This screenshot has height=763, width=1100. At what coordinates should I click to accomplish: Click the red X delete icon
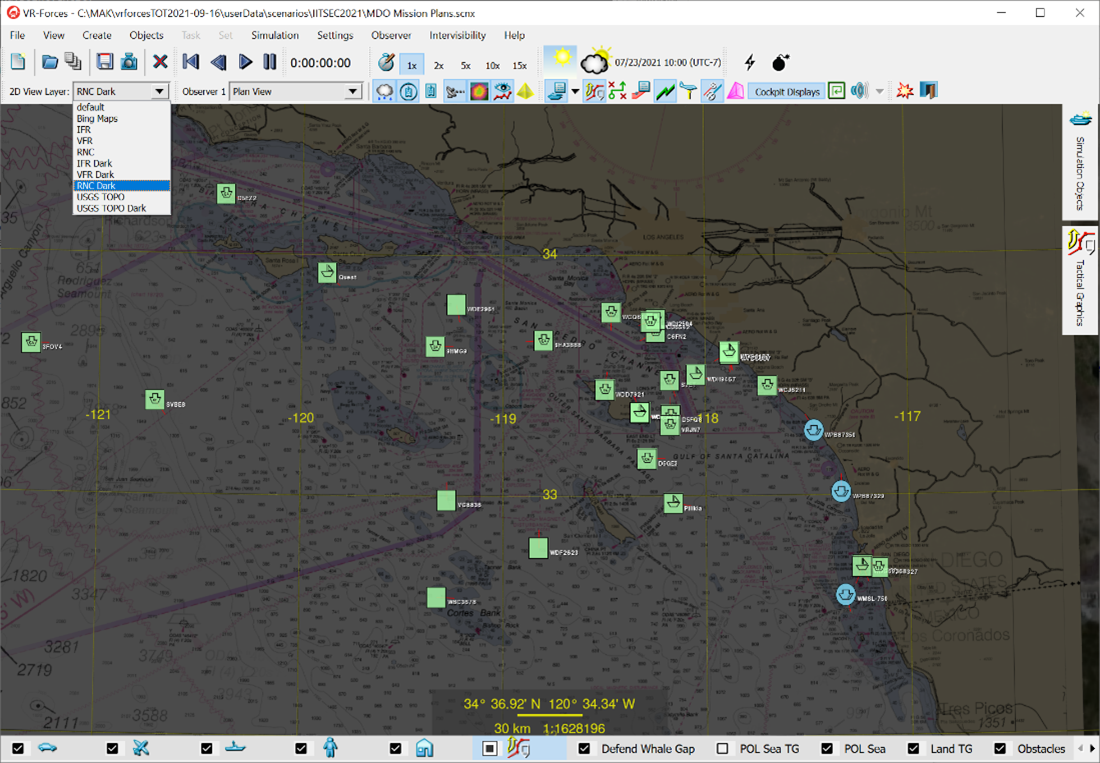tap(159, 62)
